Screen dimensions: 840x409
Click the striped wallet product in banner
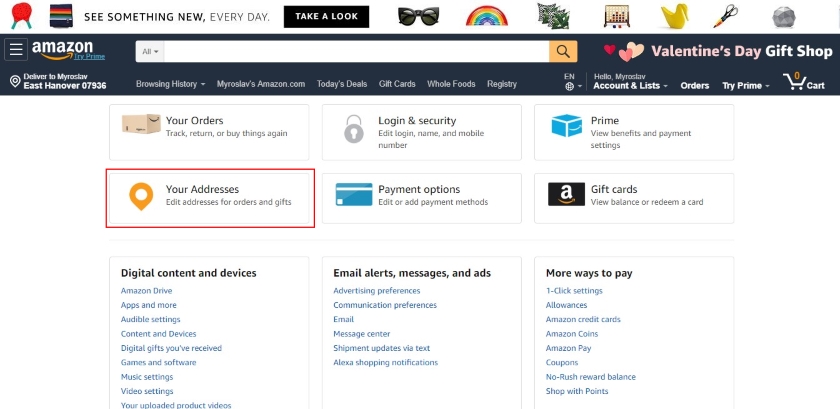61,16
